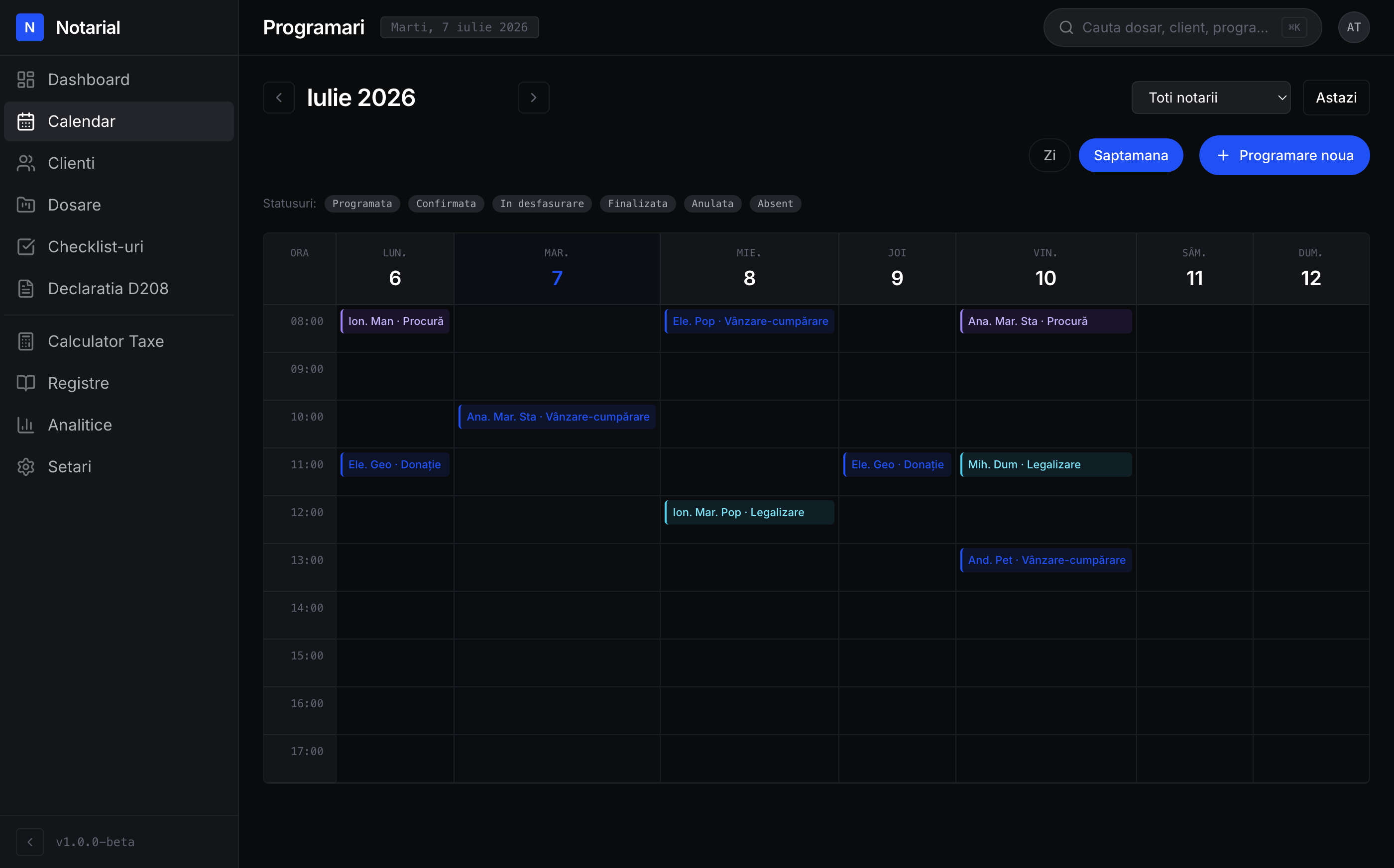
Task: Toggle the Absent status chip
Action: (x=775, y=203)
